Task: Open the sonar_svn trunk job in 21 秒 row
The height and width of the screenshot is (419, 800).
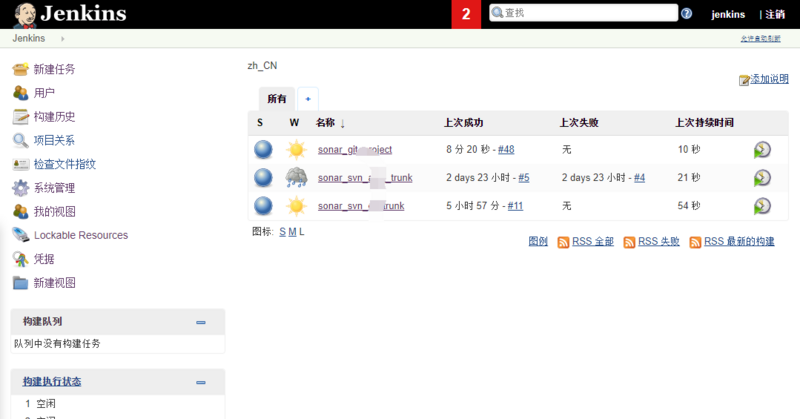Action: [x=365, y=178]
